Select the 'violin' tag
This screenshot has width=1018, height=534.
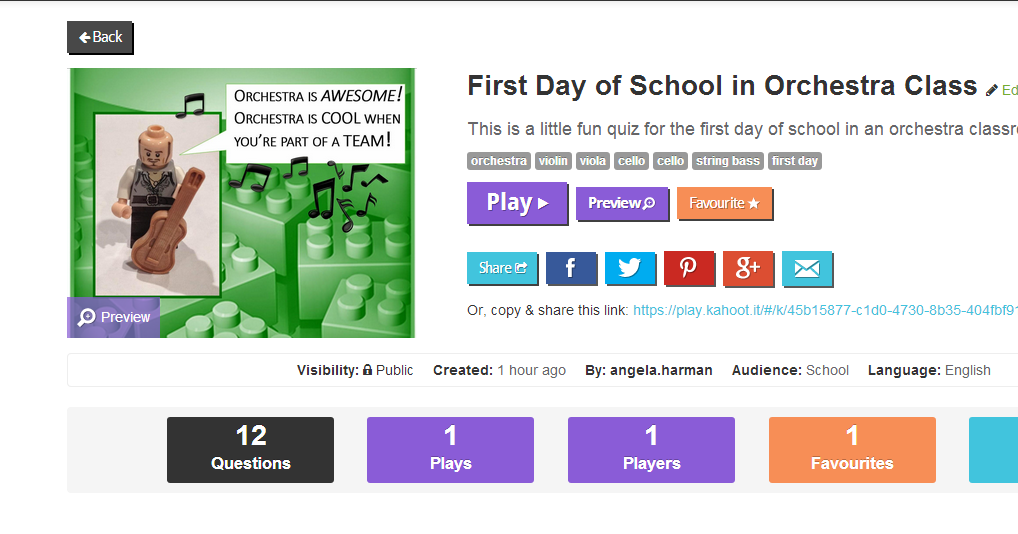[x=553, y=161]
